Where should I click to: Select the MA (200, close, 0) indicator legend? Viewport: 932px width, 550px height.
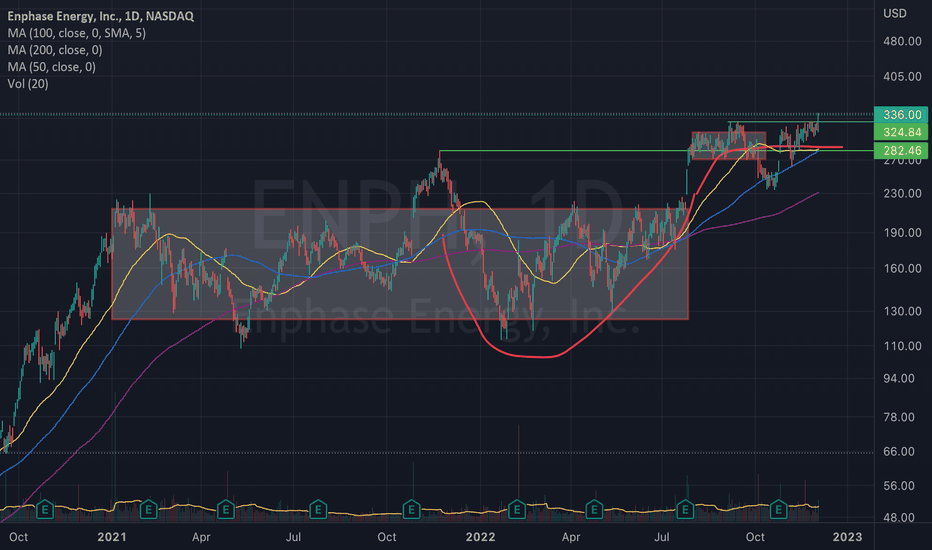(x=55, y=50)
